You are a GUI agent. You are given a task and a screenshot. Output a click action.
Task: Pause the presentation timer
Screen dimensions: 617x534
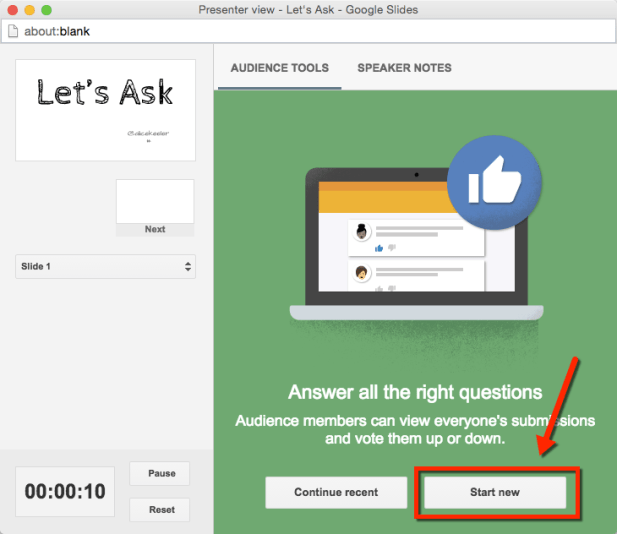(159, 473)
